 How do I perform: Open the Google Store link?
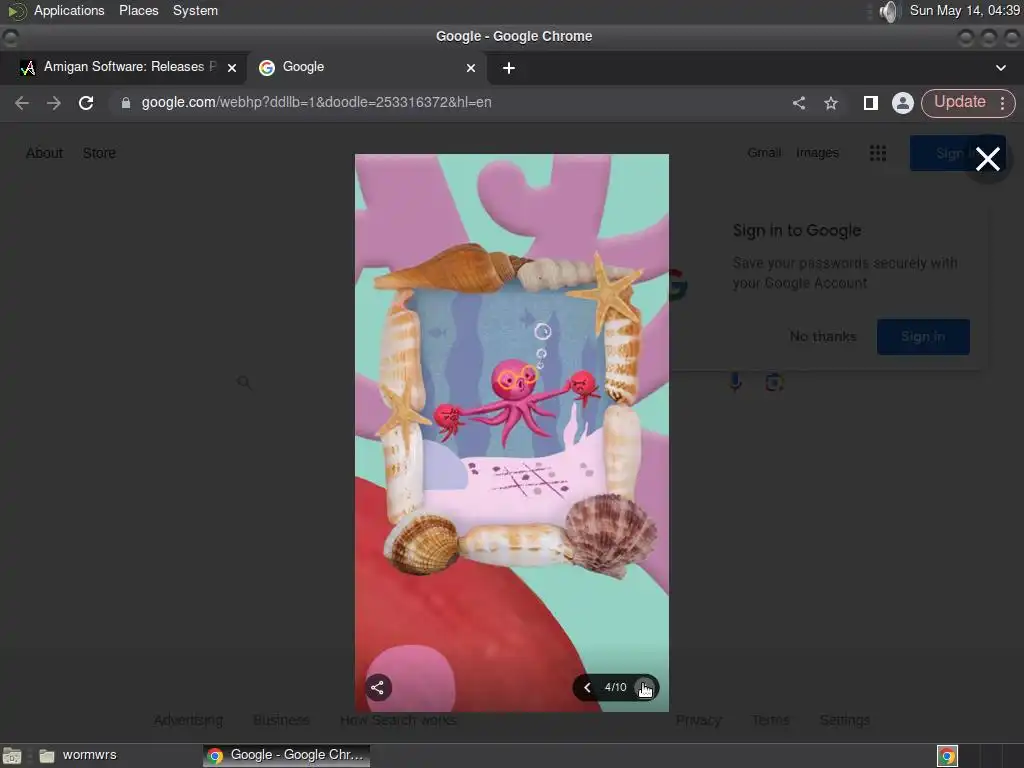tap(99, 153)
